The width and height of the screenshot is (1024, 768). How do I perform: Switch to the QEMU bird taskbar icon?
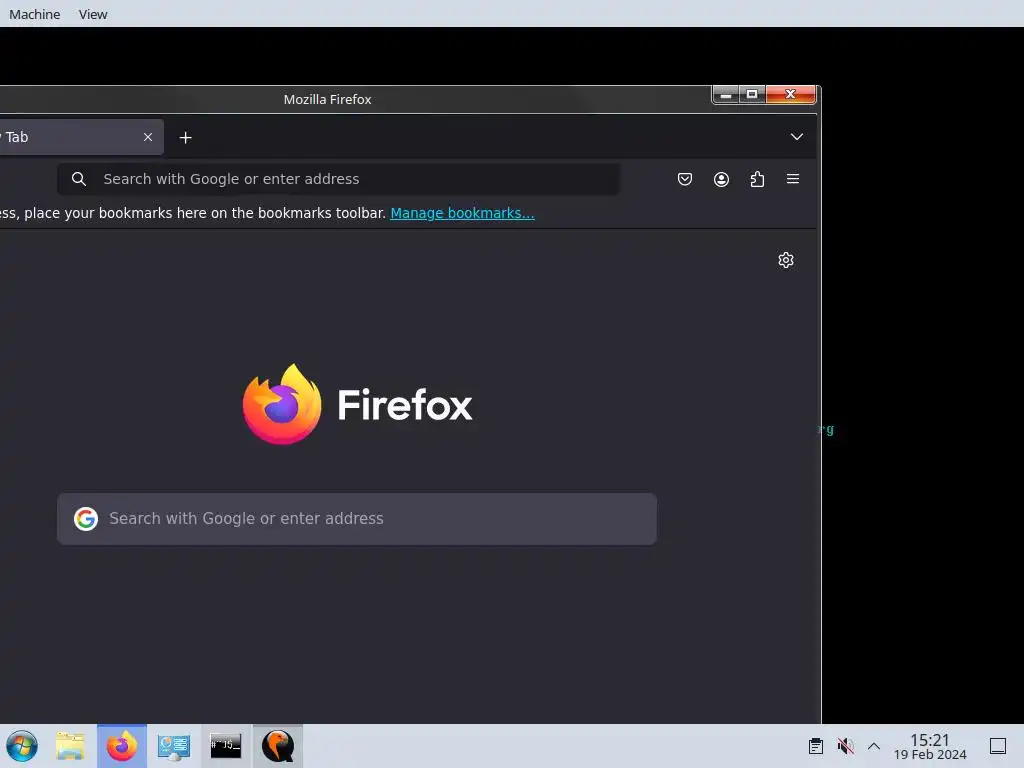(278, 746)
